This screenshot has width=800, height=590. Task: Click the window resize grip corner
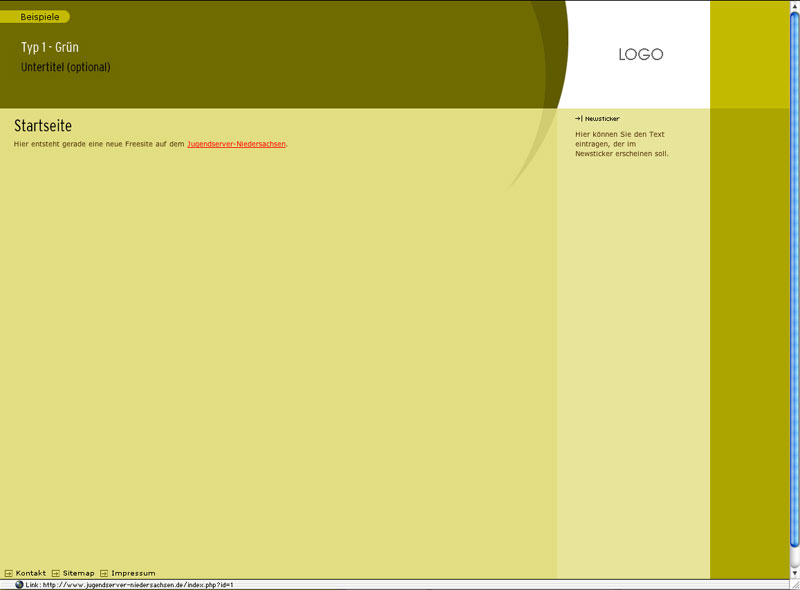coord(795,585)
